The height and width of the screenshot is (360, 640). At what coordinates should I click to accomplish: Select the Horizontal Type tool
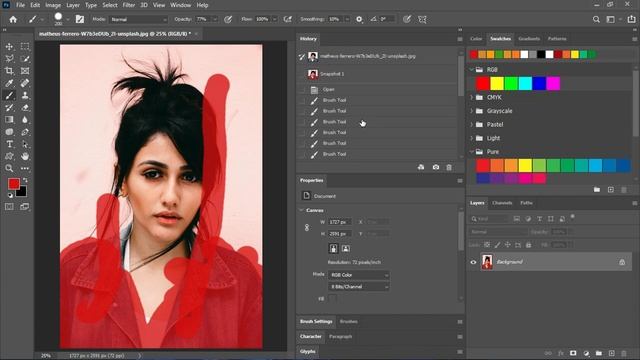click(9, 144)
